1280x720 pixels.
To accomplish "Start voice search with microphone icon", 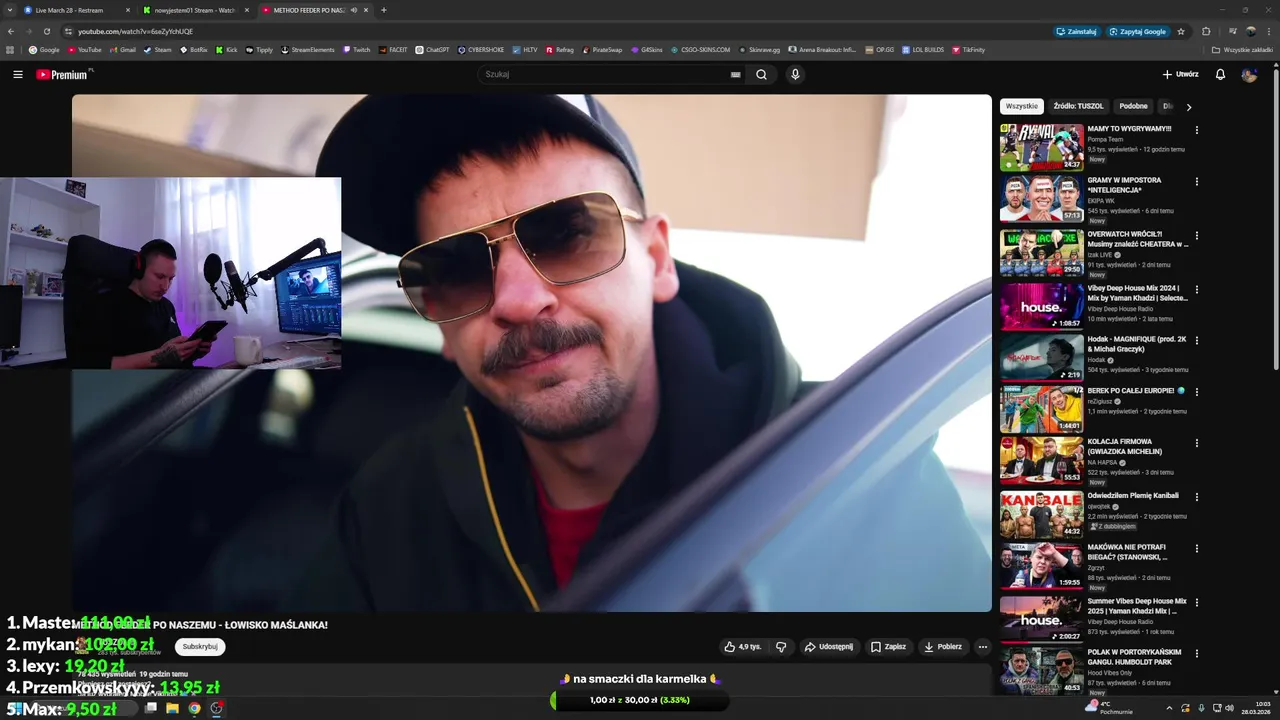I will click(795, 74).
